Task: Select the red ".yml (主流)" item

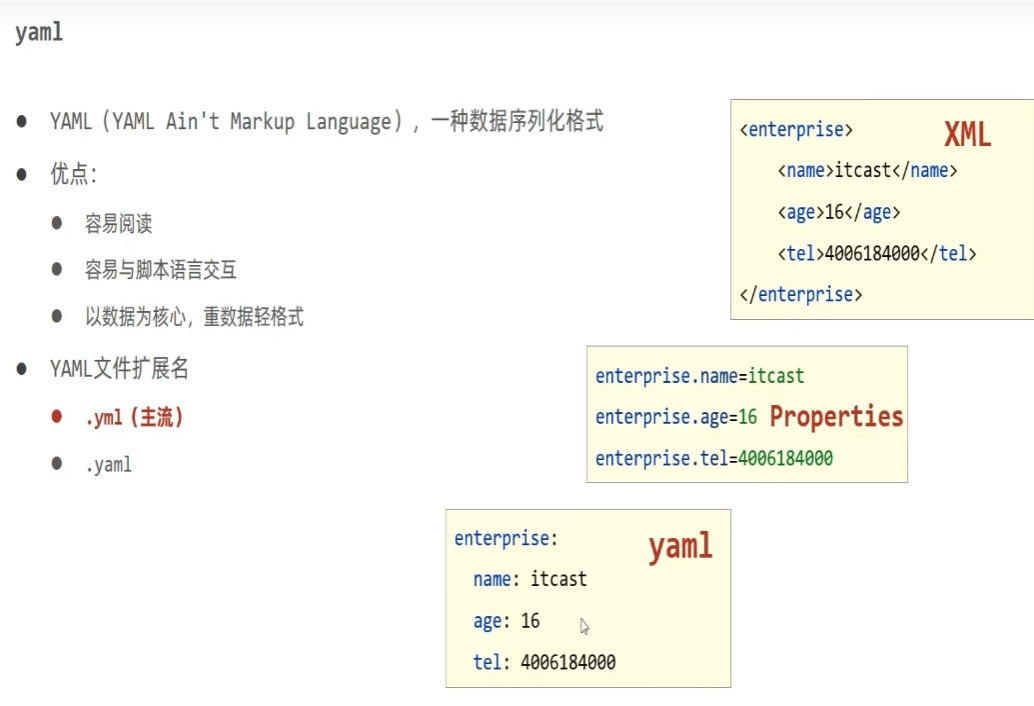Action: tap(134, 418)
